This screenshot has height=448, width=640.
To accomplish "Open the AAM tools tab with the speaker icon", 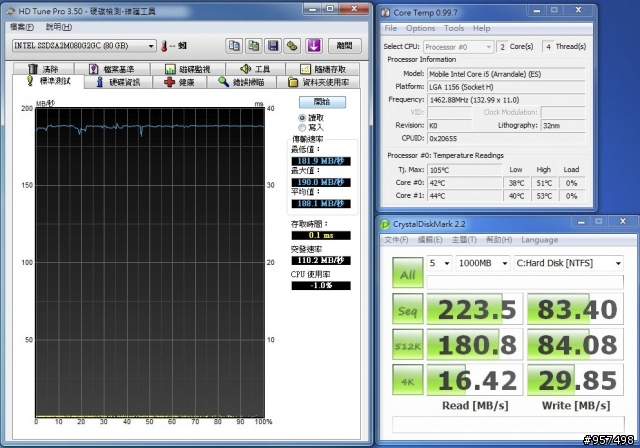I will (x=256, y=69).
